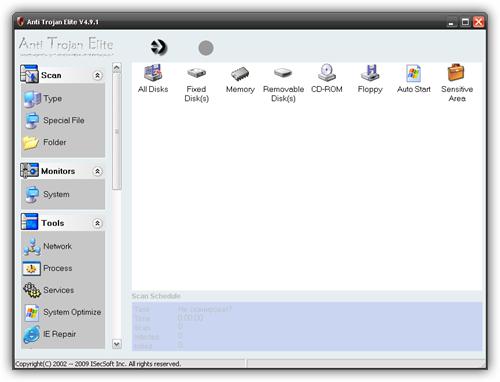Minimize the Anti Trojan Elite window
Image resolution: width=500 pixels, height=382 pixels.
point(451,22)
